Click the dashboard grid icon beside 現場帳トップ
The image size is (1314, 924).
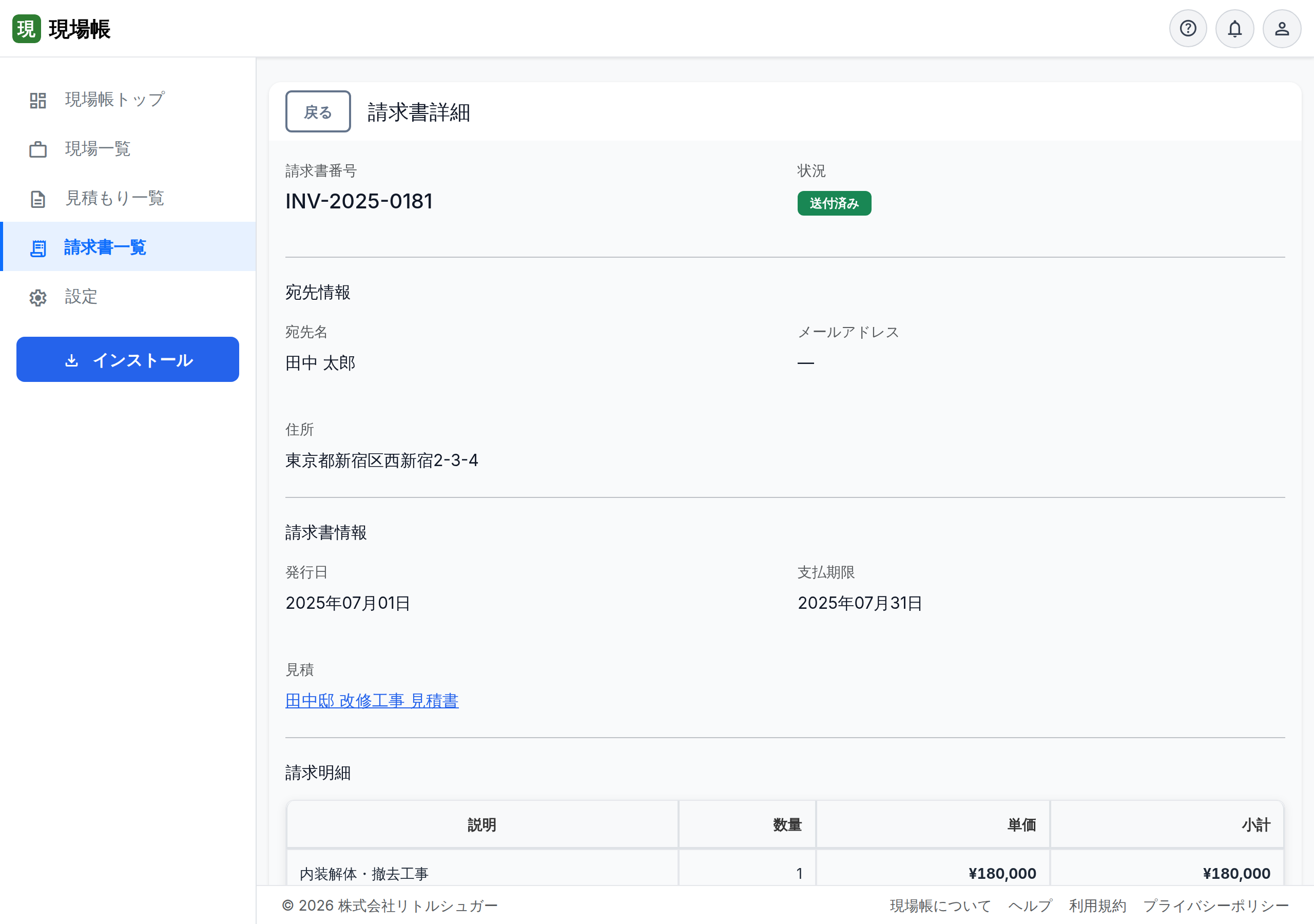38,100
